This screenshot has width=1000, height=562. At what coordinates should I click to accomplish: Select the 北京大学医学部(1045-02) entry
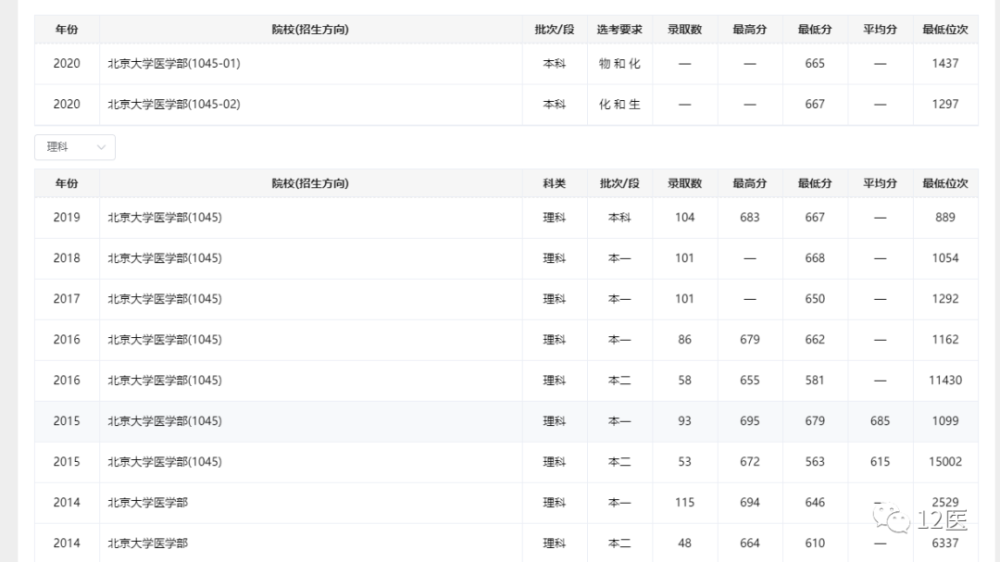[x=174, y=104]
